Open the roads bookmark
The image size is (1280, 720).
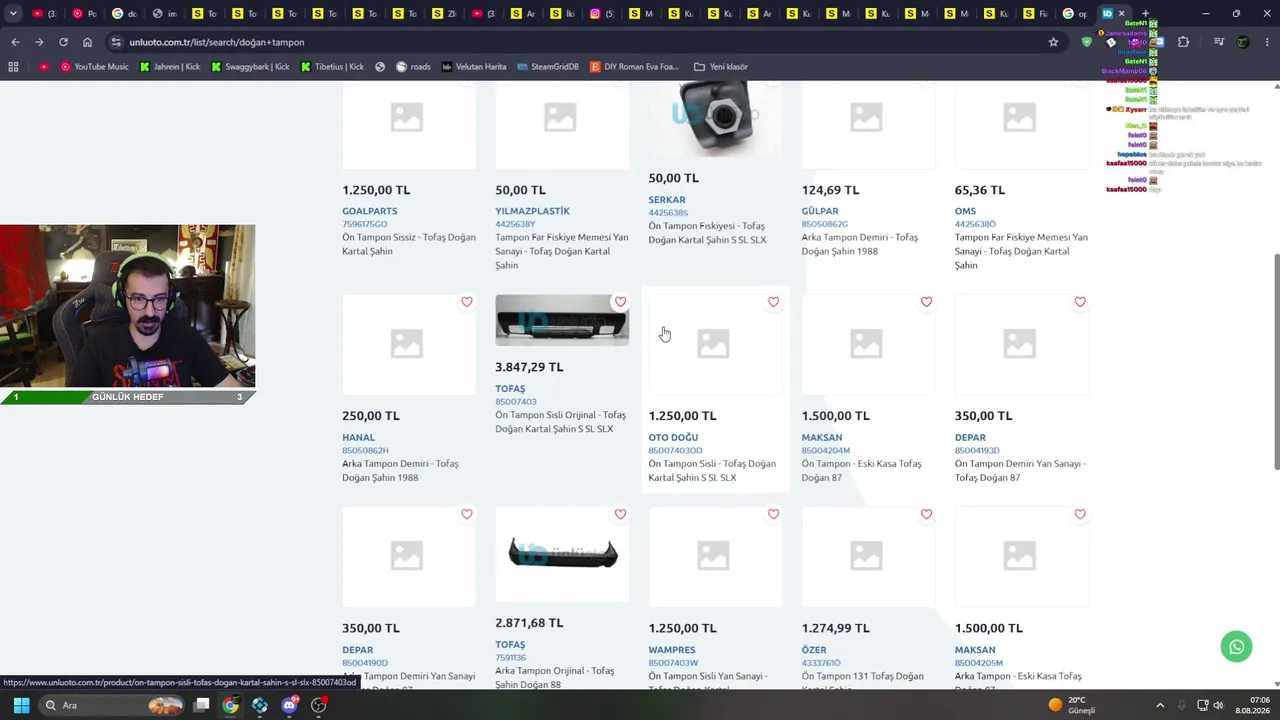coord(413,67)
